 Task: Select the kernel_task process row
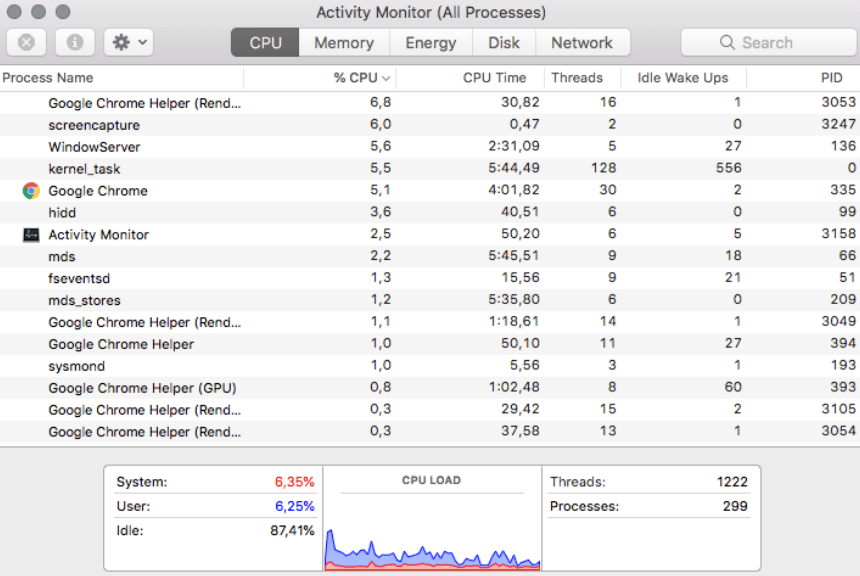[430, 168]
